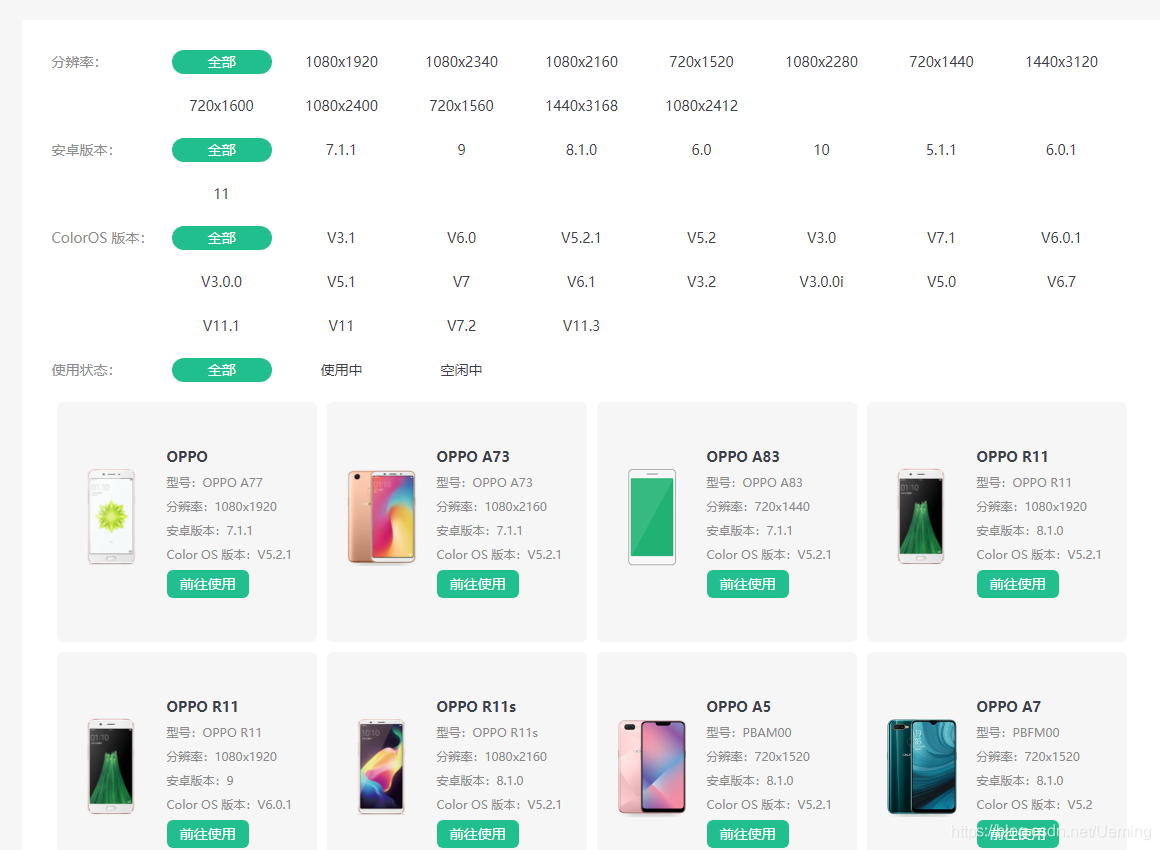Show only devices with status 使用中
The image size is (1160, 850).
[341, 370]
